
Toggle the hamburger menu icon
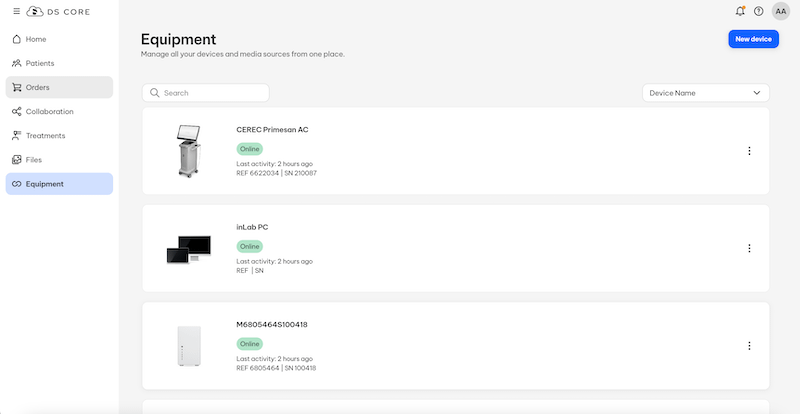coord(16,11)
